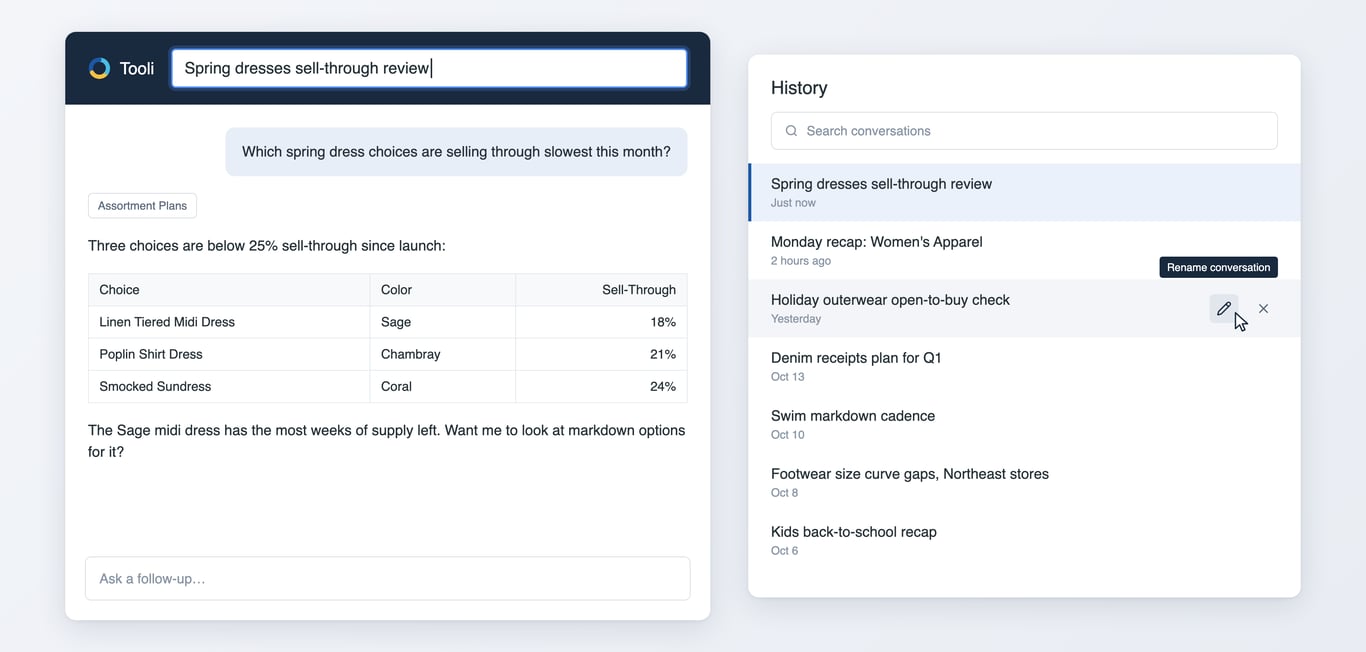This screenshot has width=1366, height=652.
Task: Edit the conversation title field
Action: 429,68
